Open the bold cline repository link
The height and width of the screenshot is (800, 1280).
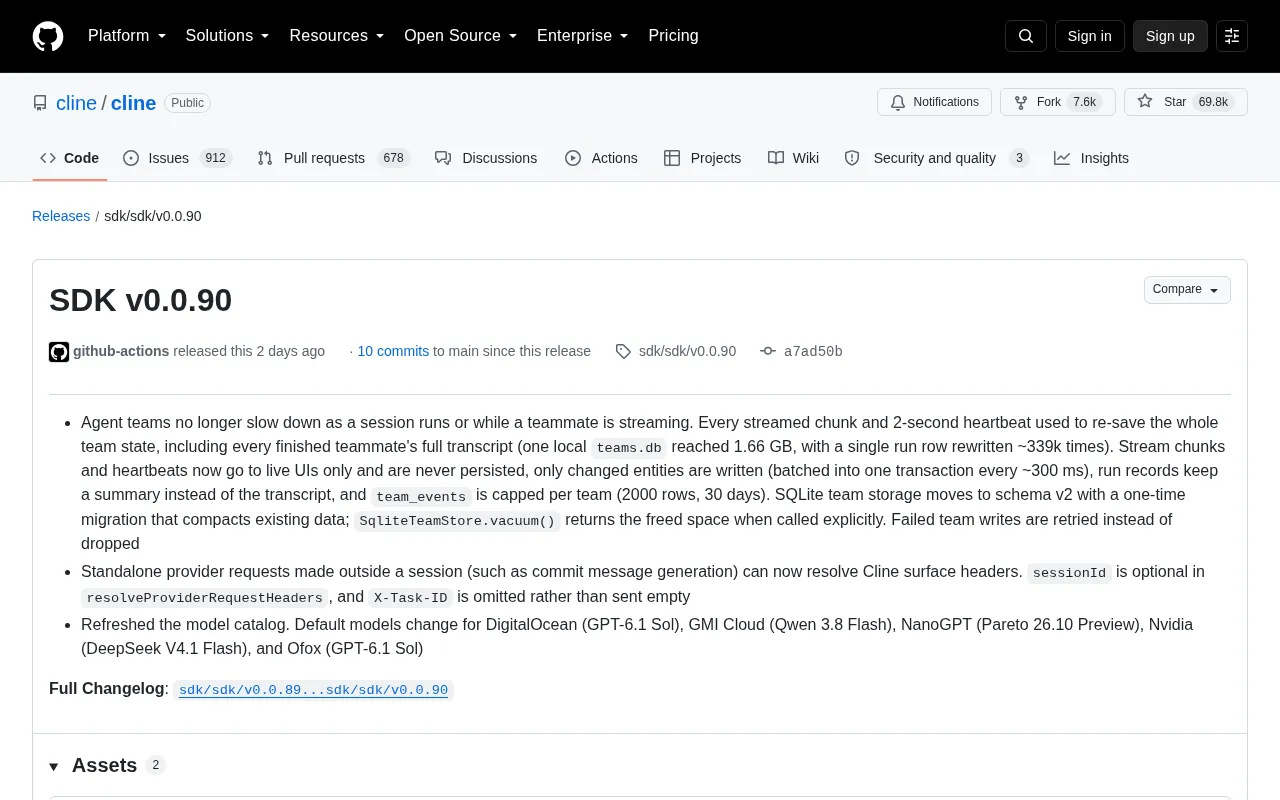(133, 103)
